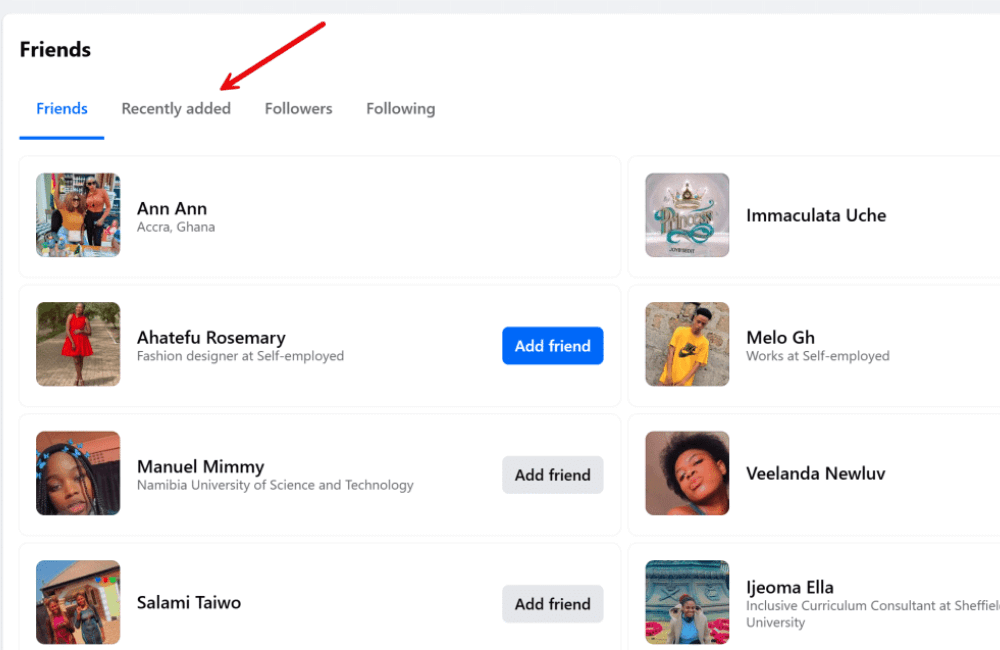The image size is (1000, 650).
Task: Visit Veelanda Newluv's profile via name
Action: point(815,474)
